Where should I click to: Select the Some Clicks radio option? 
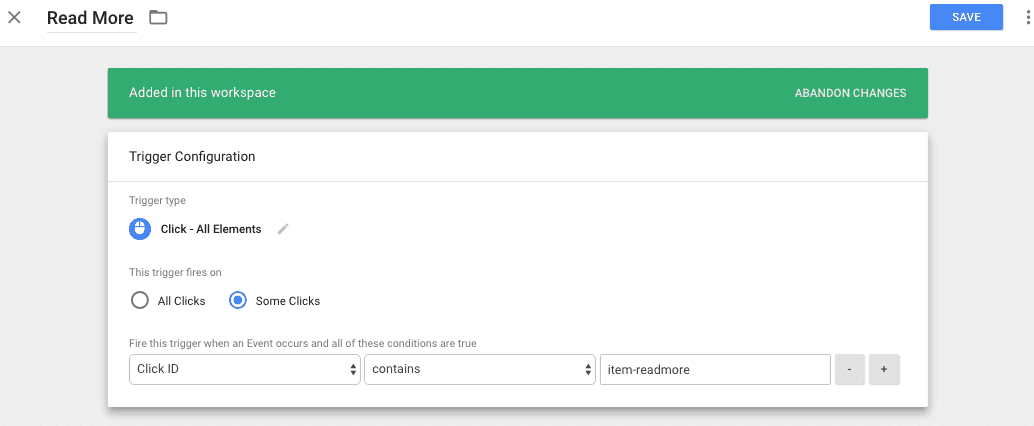click(238, 300)
